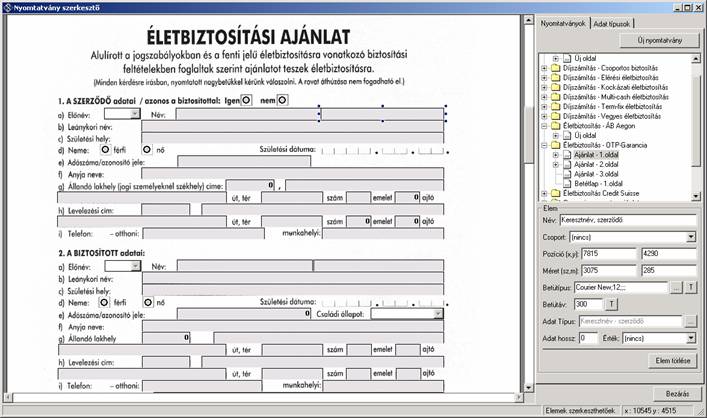Collapse the Életbiztosítás - ÁB Aegon node
The image size is (707, 418).
[x=544, y=126]
